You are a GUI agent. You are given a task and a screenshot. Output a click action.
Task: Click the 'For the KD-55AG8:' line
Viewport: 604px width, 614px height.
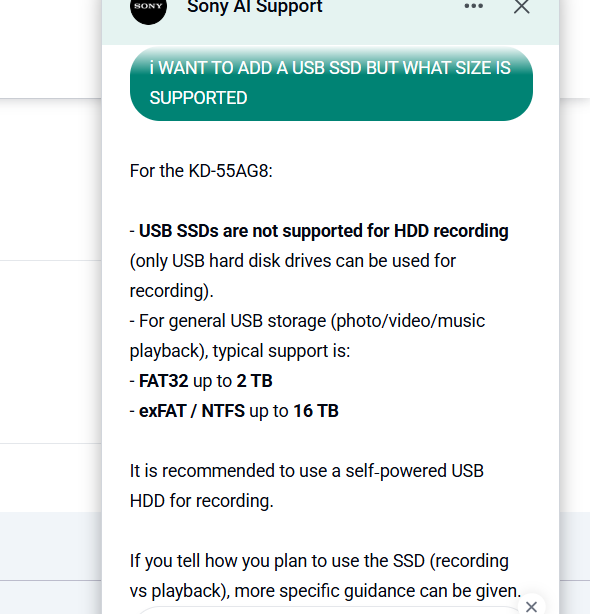pos(201,171)
